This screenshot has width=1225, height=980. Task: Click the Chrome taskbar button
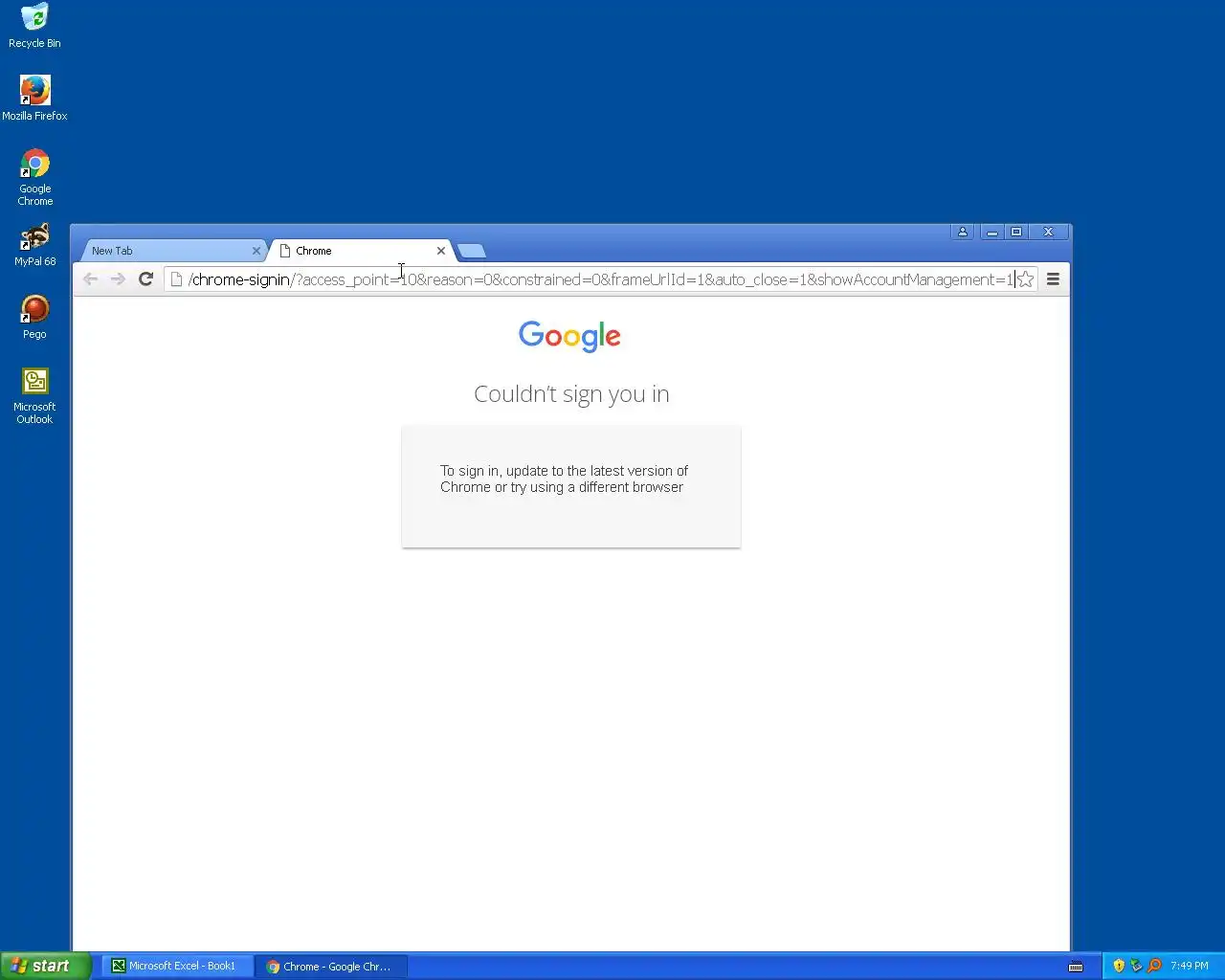pos(331,967)
